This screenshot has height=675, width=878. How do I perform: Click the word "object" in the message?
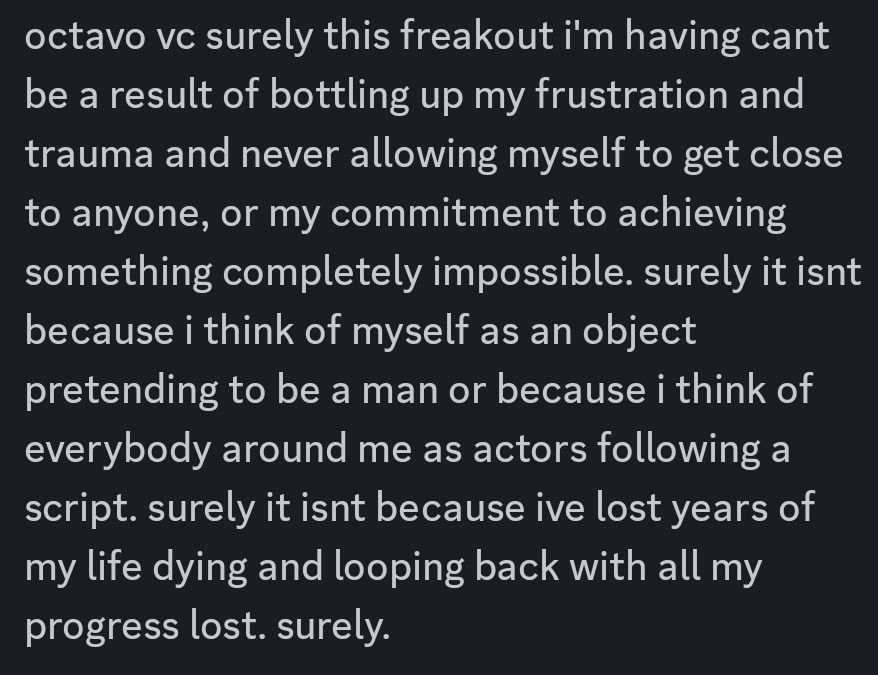[x=639, y=333]
